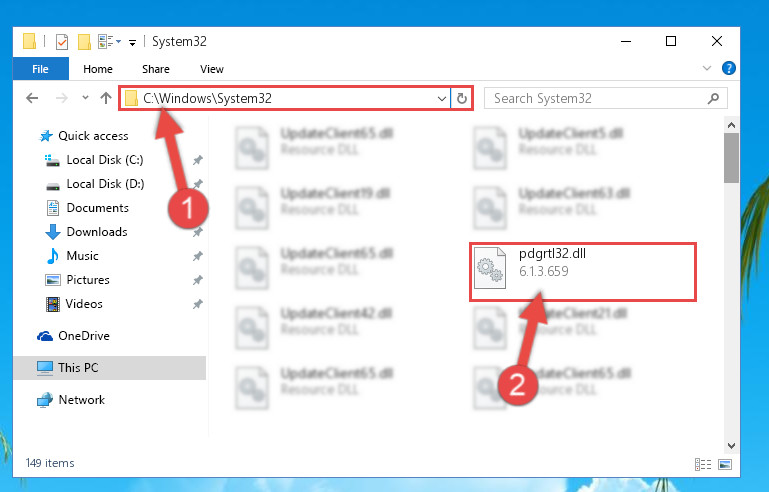
Task: Switch to details view layout
Action: (x=703, y=464)
